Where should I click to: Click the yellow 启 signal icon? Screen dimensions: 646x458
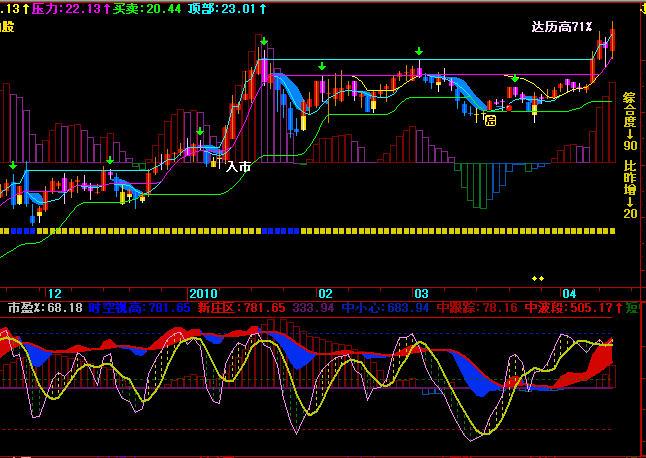490,120
